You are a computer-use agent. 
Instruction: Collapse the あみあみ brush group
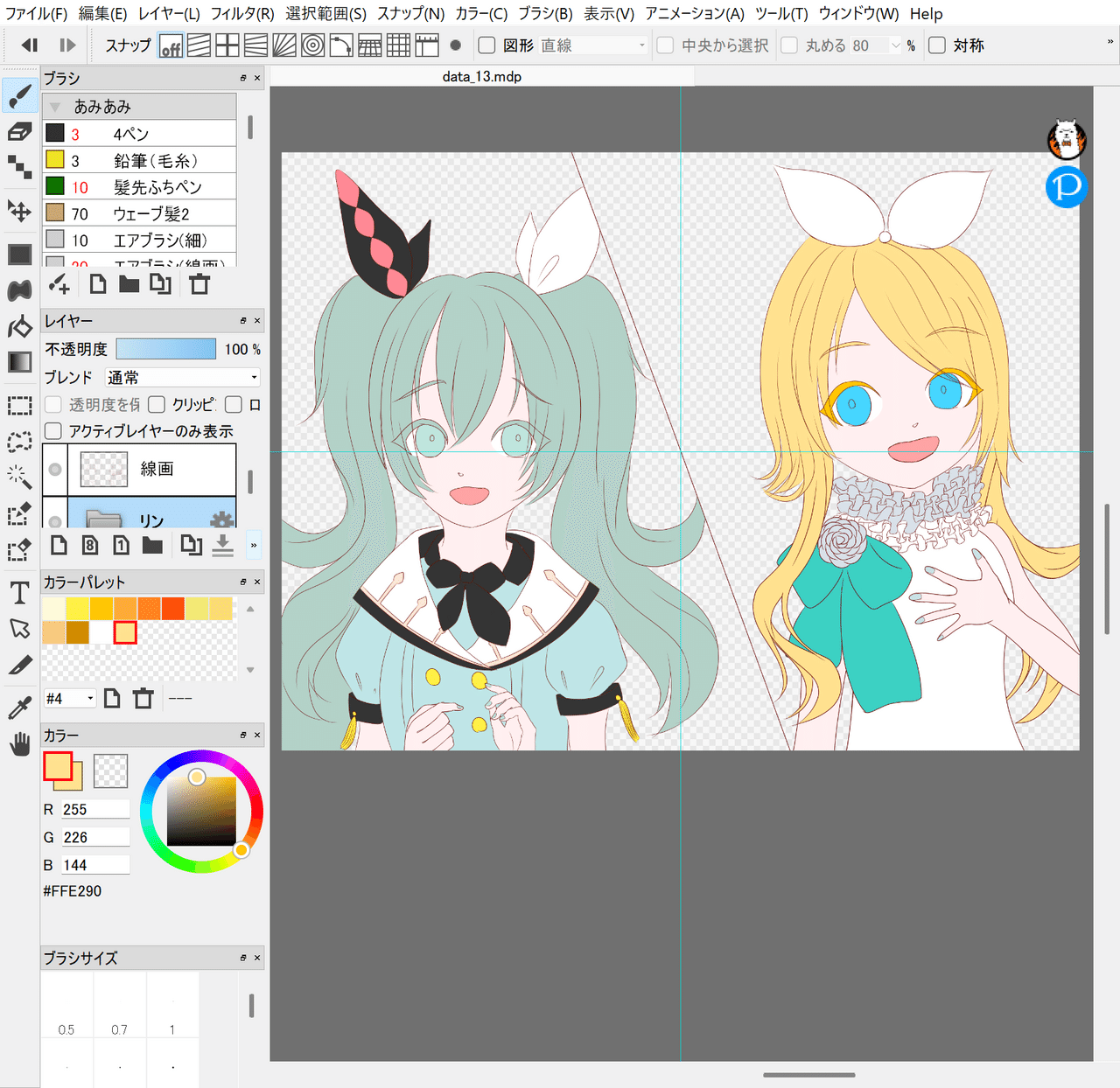(x=54, y=107)
